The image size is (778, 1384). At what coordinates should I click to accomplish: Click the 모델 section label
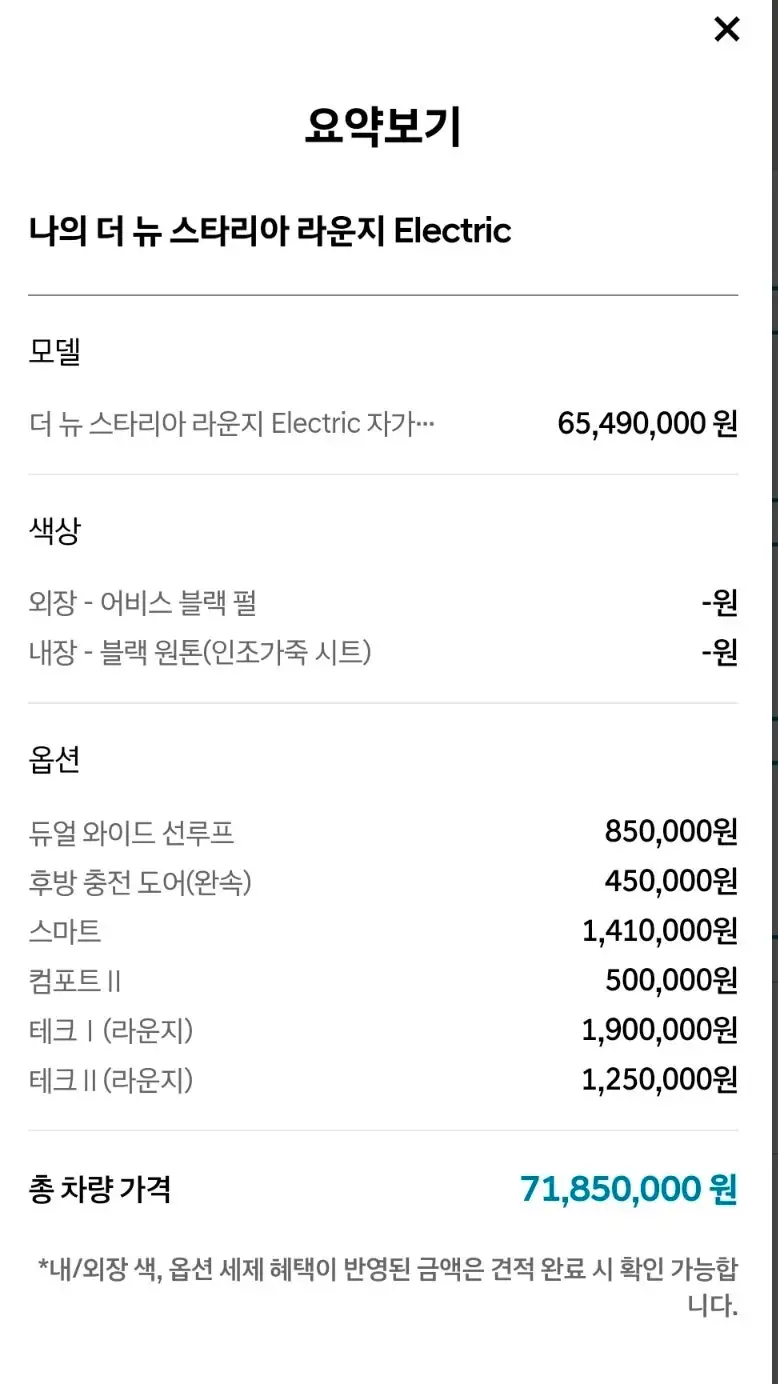click(54, 352)
